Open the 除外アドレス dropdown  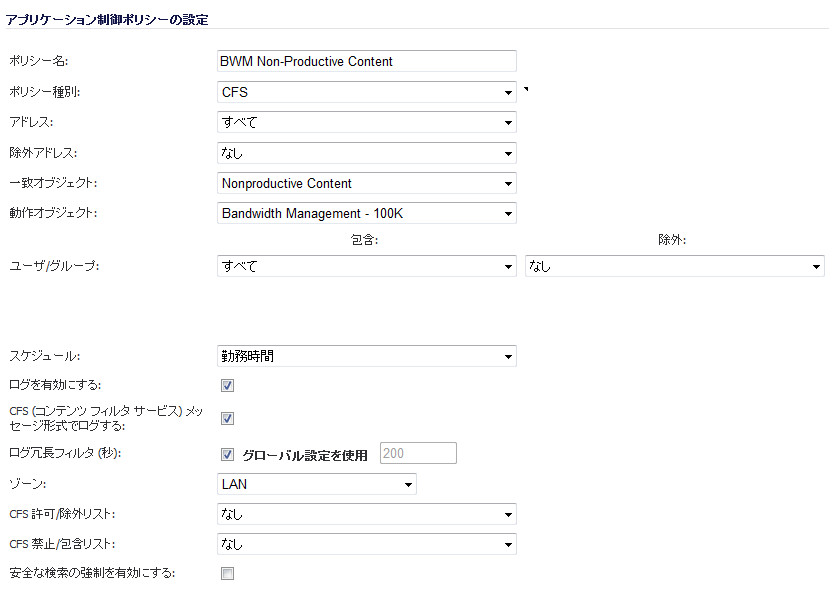coord(367,153)
